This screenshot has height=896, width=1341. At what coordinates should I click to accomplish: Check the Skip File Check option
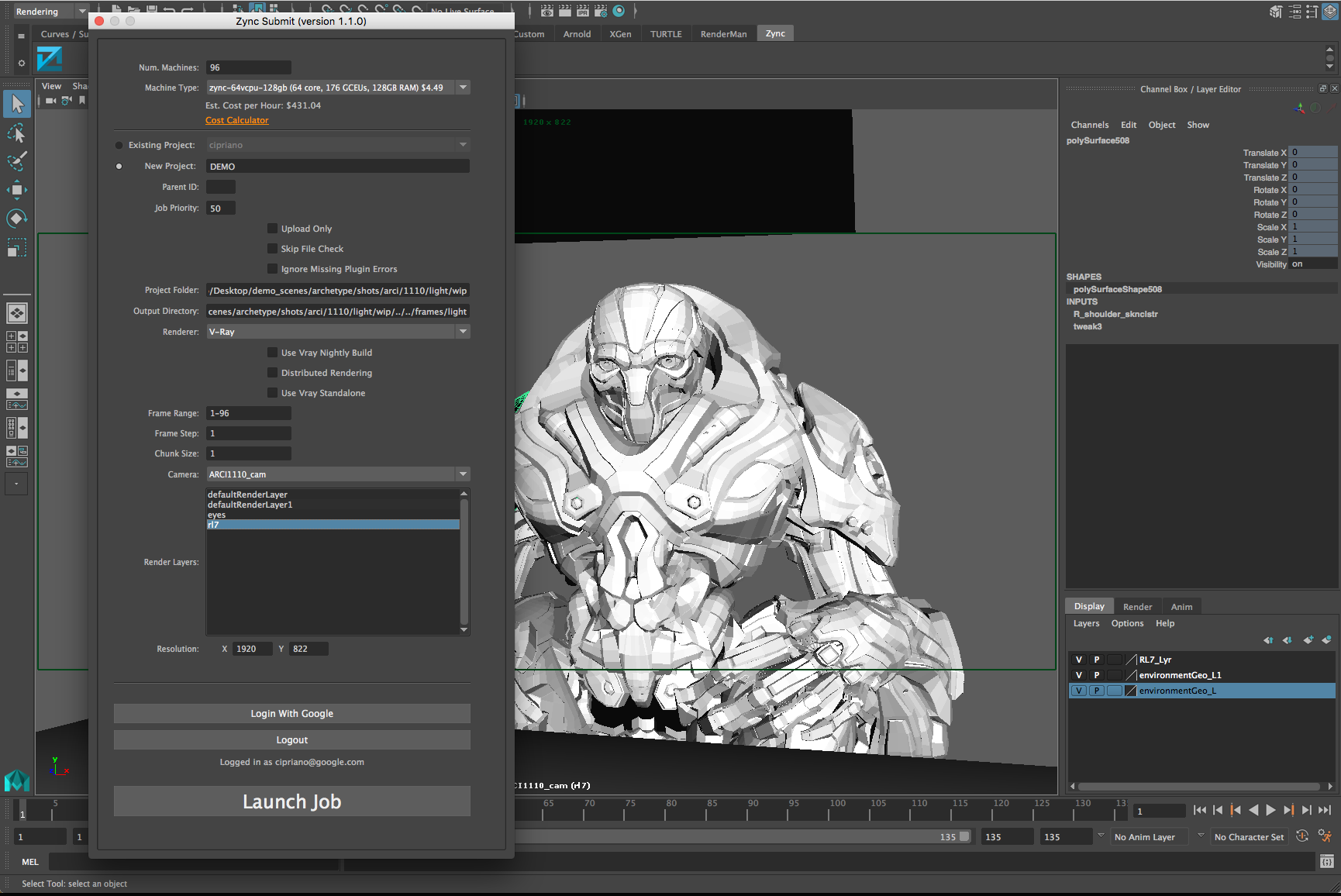pyautogui.click(x=273, y=249)
